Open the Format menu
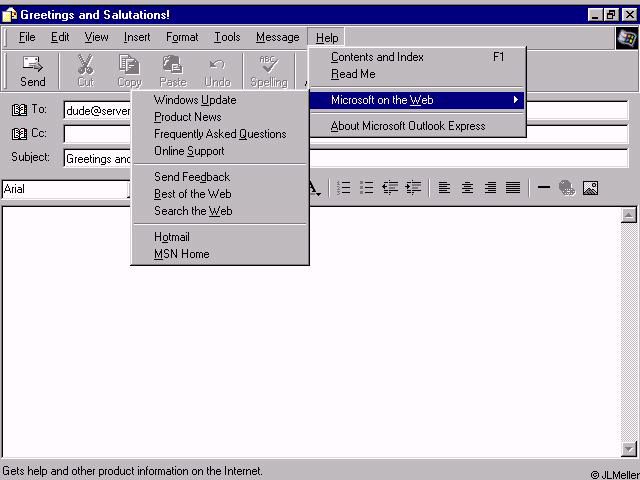The width and height of the screenshot is (640, 480). coord(182,38)
